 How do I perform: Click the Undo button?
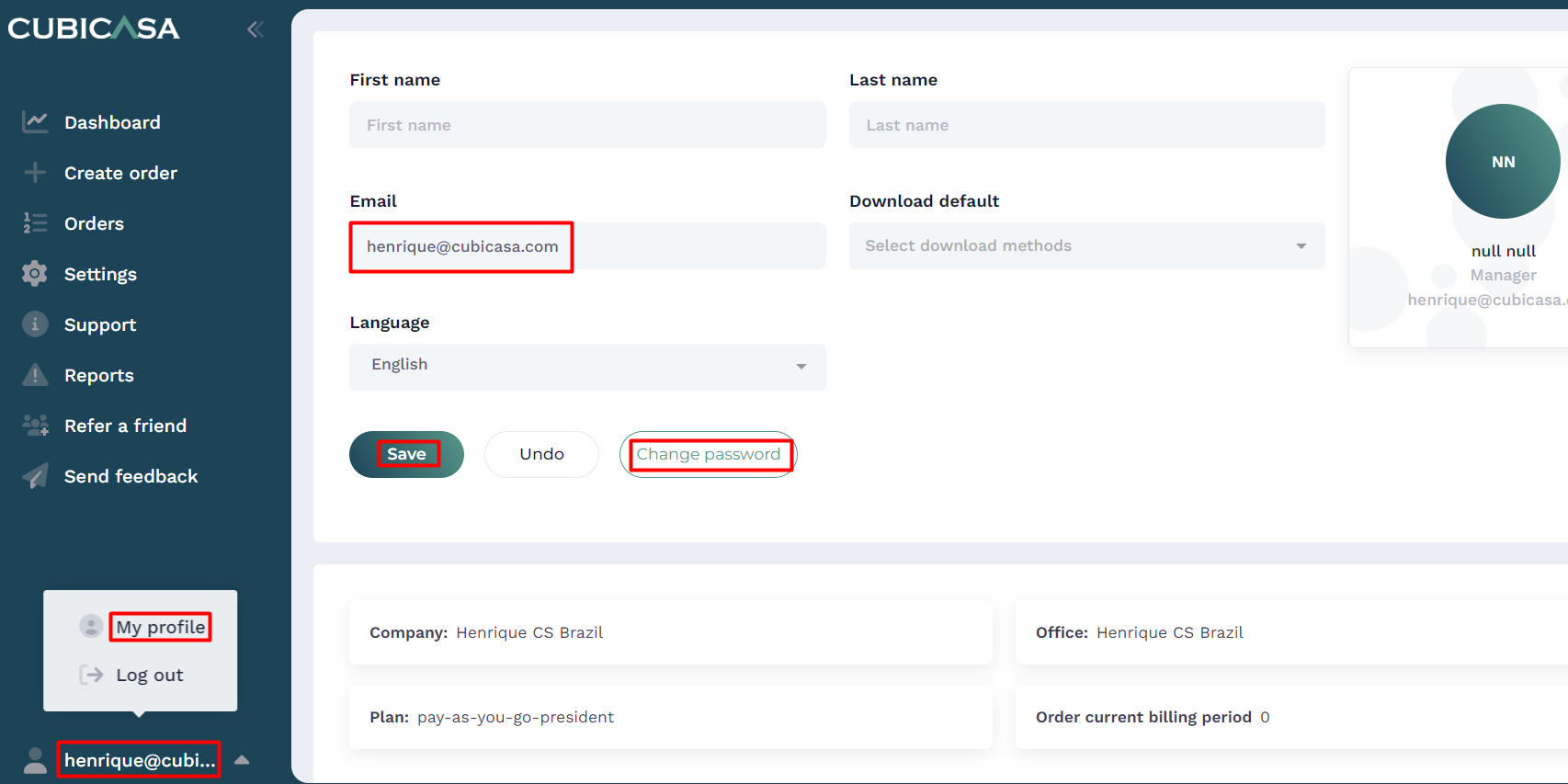click(x=541, y=454)
